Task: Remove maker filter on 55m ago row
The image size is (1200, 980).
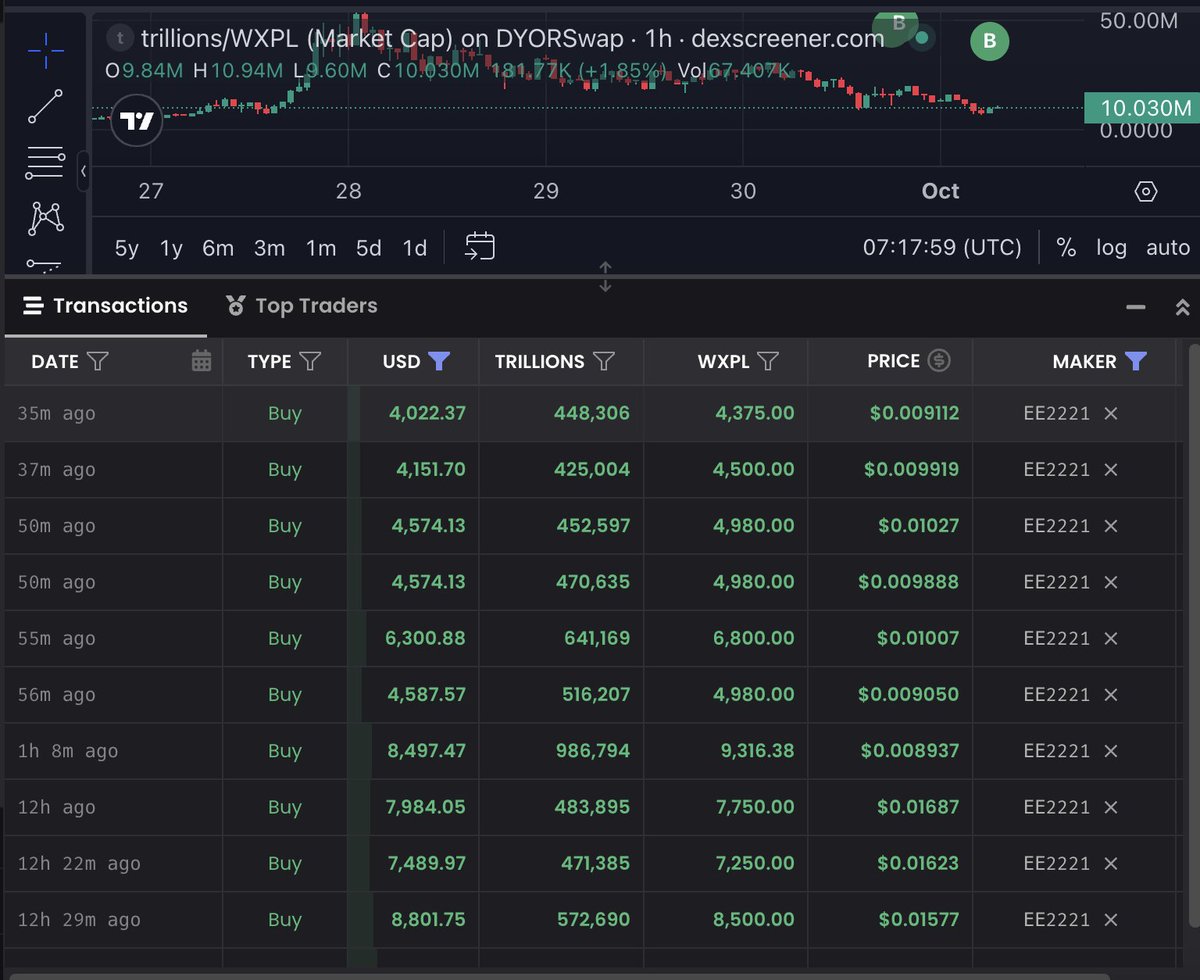Action: (1110, 638)
